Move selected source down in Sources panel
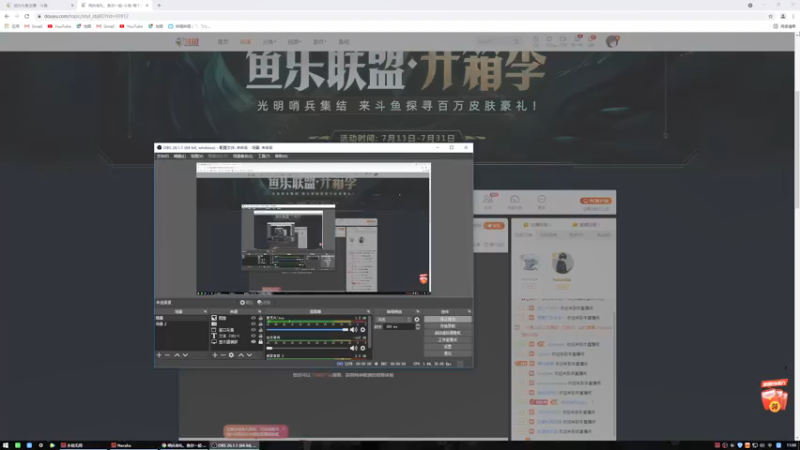Screen dimensions: 800x450 (x=249, y=355)
